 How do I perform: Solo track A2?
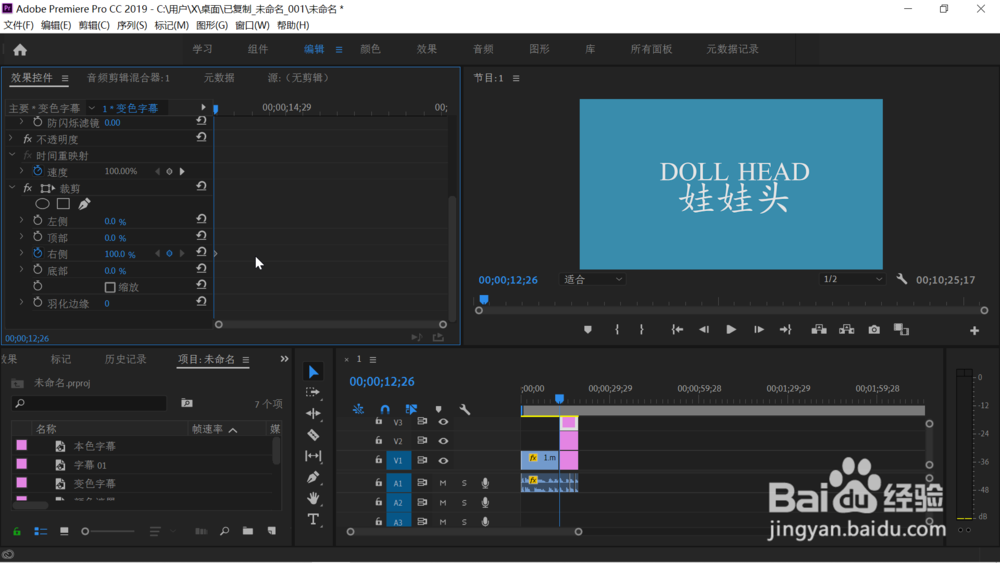(x=464, y=502)
